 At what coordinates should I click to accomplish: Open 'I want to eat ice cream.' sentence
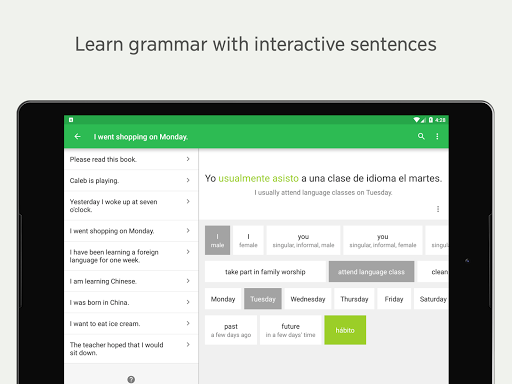click(x=131, y=324)
